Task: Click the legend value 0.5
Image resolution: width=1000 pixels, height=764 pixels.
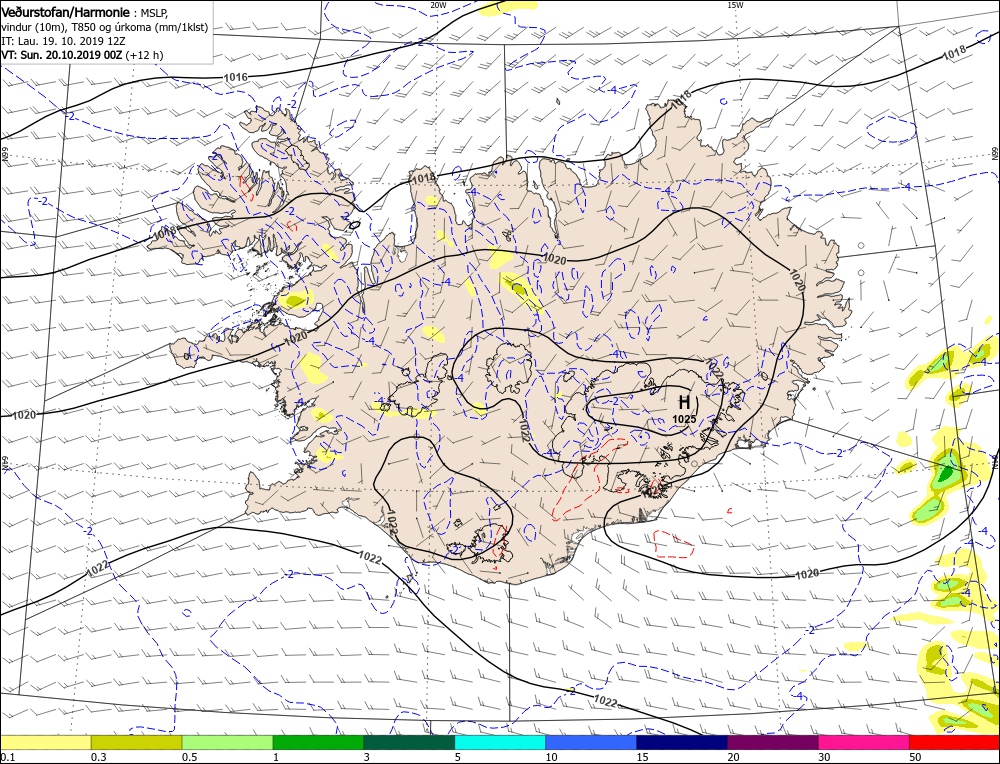Action: [x=188, y=757]
